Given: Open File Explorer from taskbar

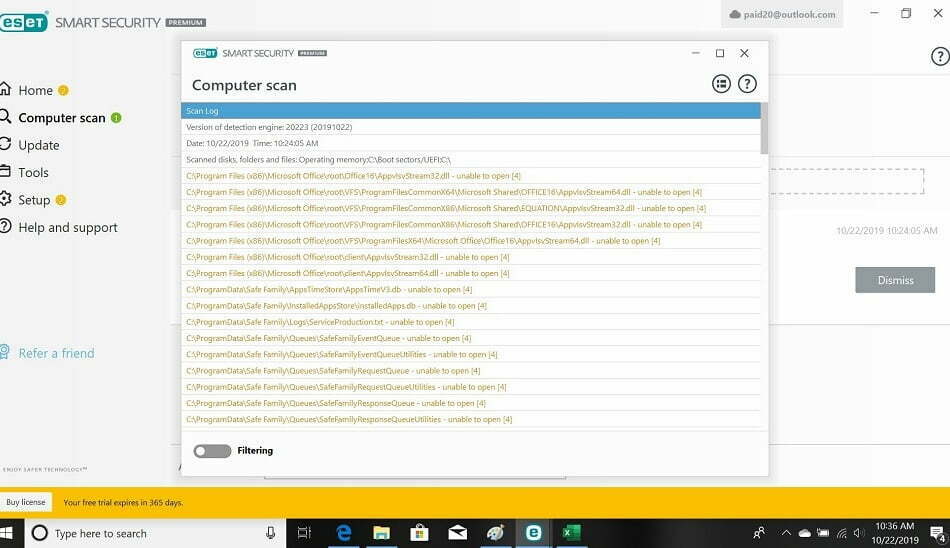Looking at the screenshot, I should 381,533.
